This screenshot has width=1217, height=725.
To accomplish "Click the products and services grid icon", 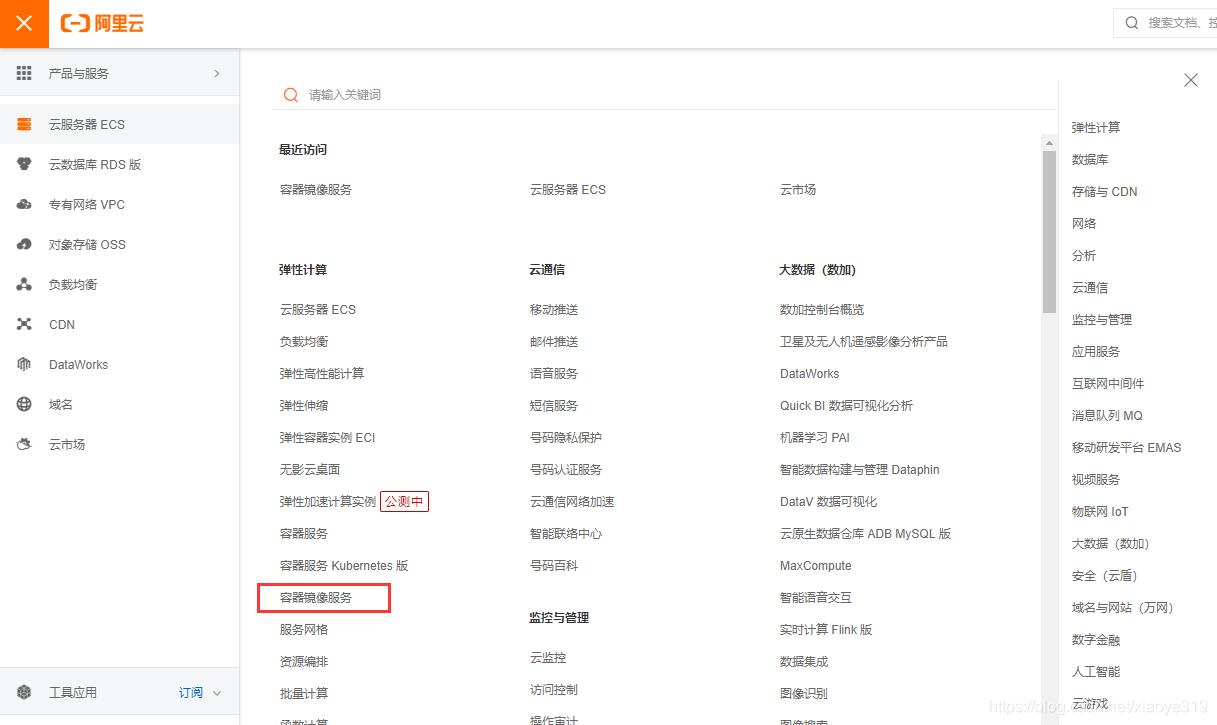I will [24, 73].
